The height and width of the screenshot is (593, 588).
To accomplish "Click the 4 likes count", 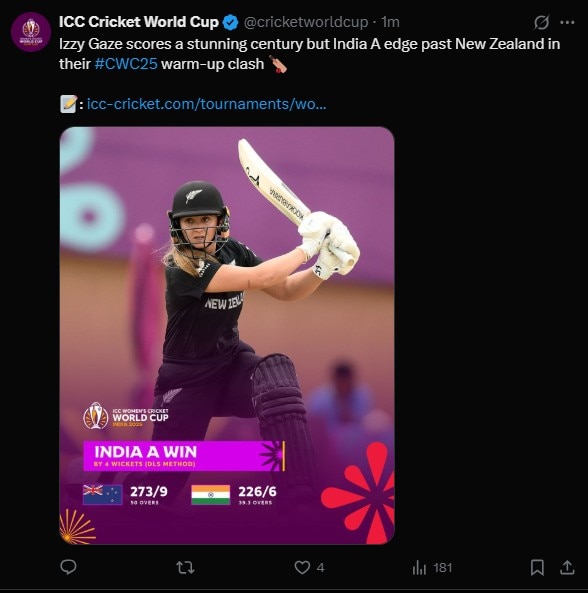I will pos(320,568).
